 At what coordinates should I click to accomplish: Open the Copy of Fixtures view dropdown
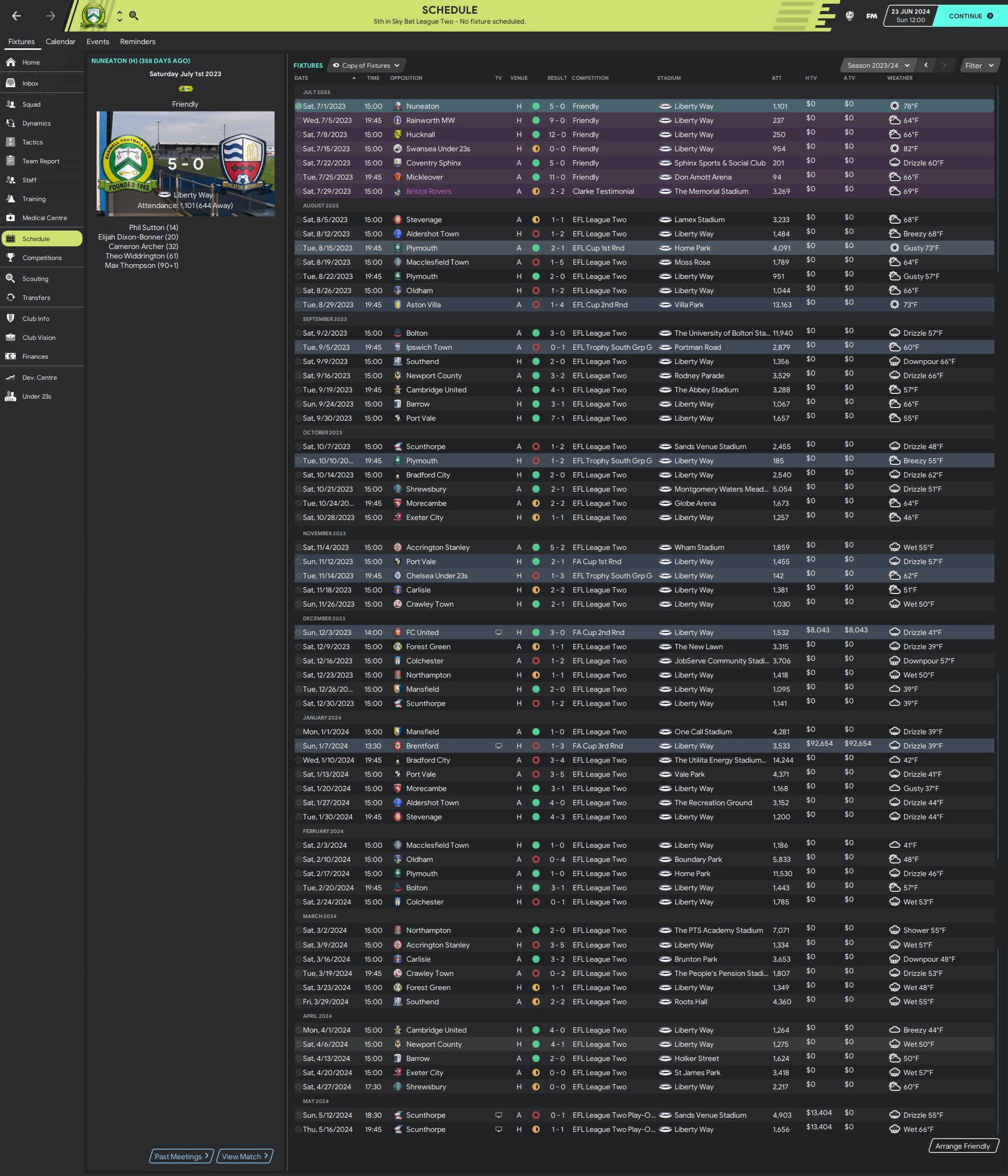pos(366,65)
